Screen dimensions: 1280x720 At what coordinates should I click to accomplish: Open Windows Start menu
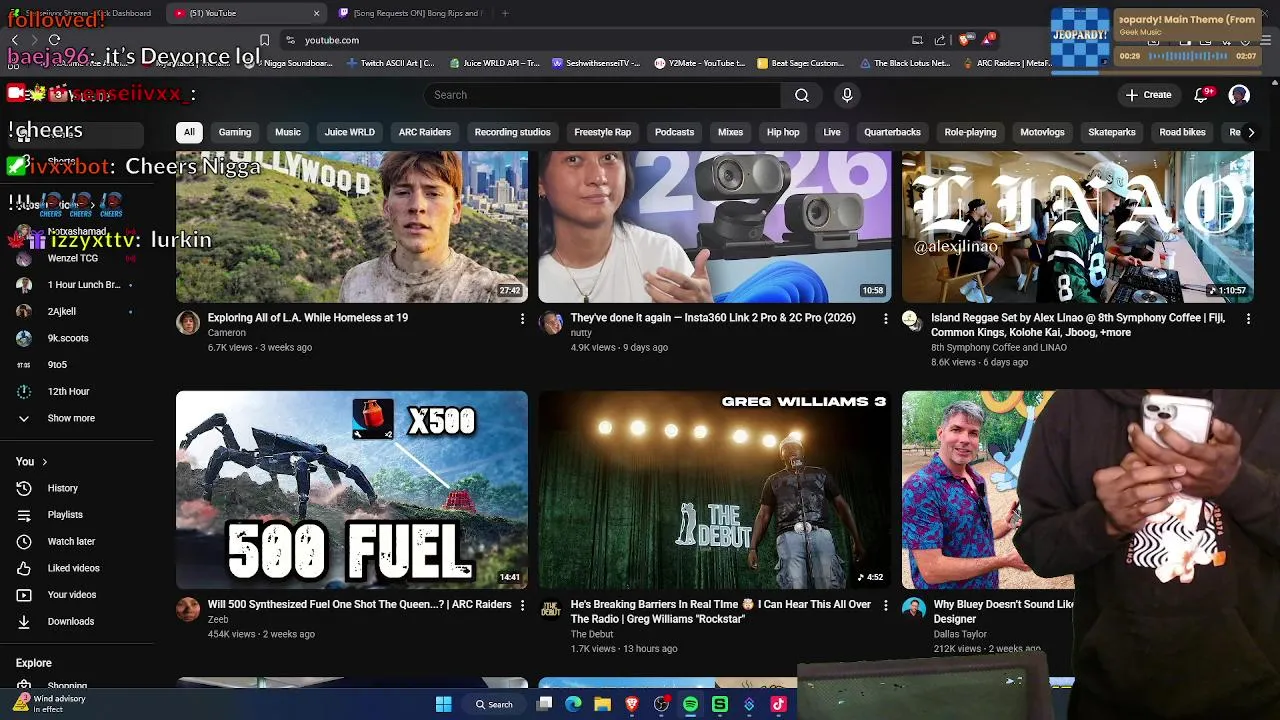coord(444,704)
